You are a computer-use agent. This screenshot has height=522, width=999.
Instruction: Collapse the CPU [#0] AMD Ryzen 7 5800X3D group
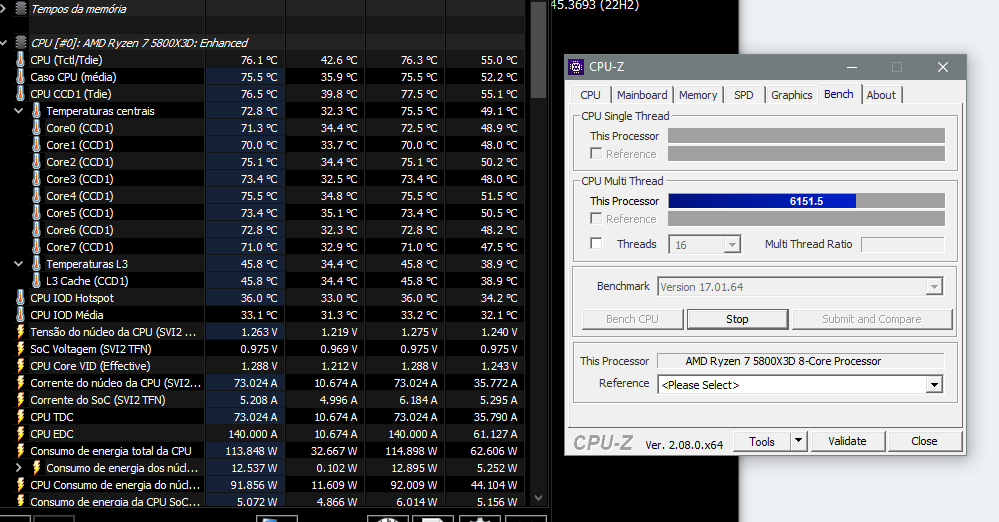pyautogui.click(x=3, y=43)
